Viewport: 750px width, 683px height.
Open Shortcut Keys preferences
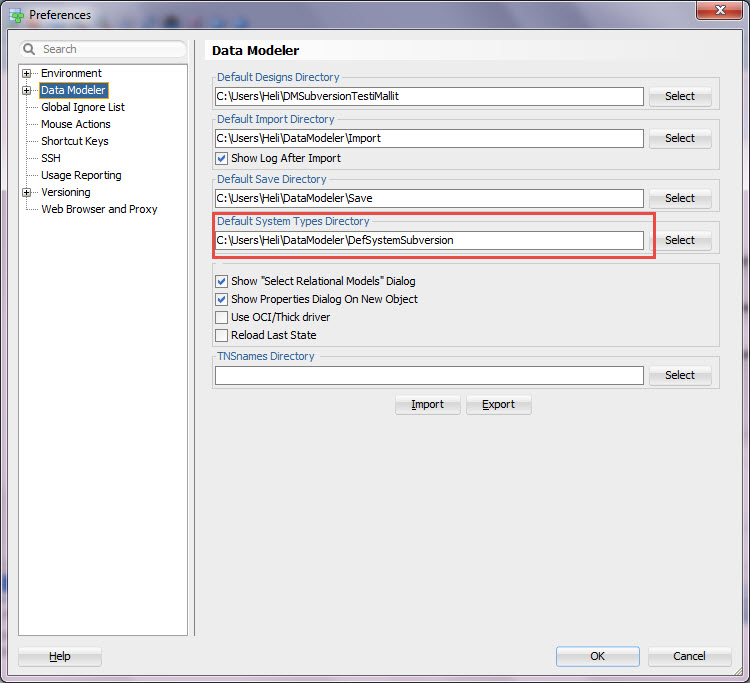[x=74, y=141]
